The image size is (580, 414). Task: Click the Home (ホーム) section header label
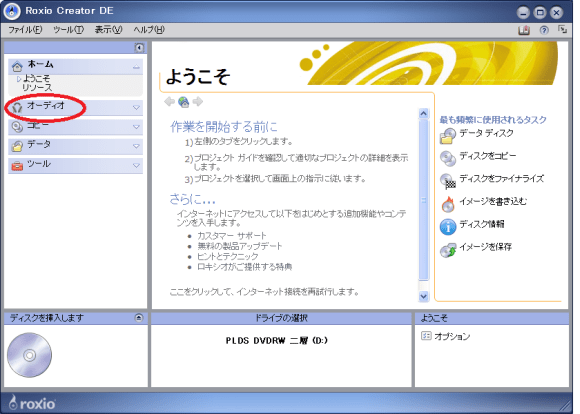40,64
